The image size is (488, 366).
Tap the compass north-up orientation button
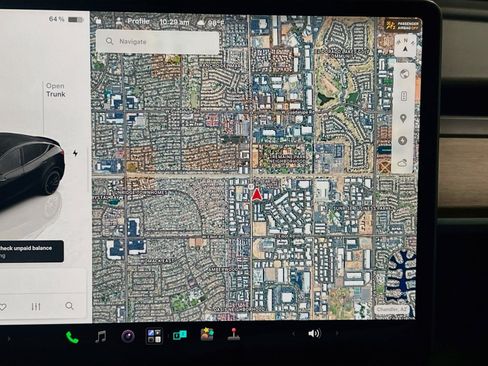[405, 46]
